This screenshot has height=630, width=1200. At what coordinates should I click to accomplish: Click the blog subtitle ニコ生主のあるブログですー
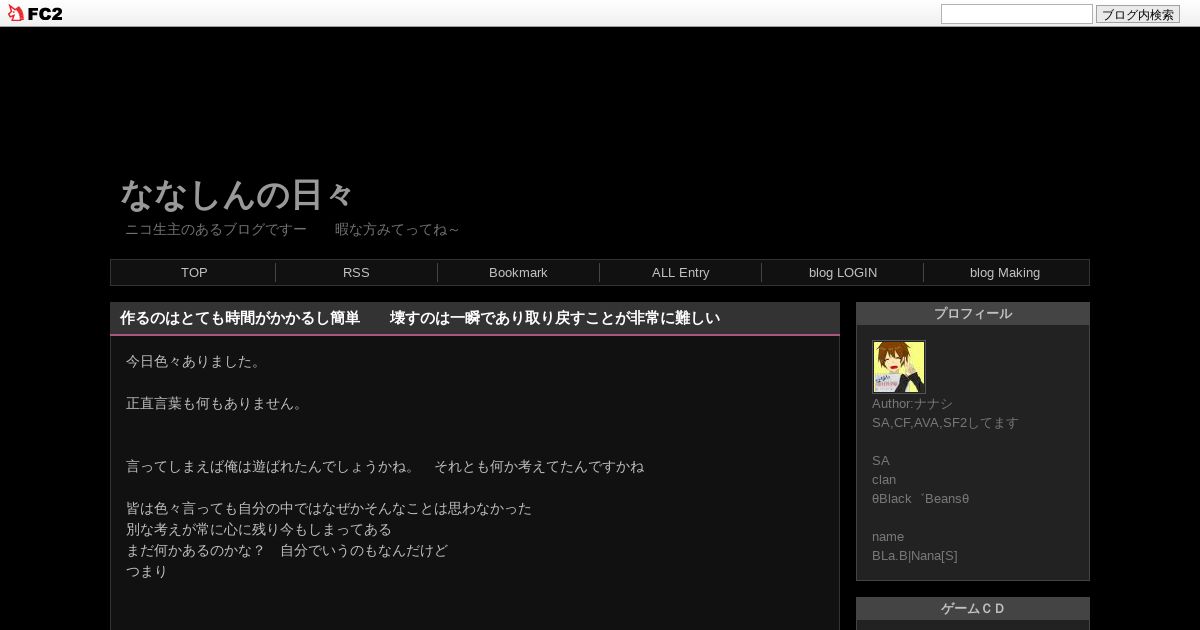(x=216, y=229)
